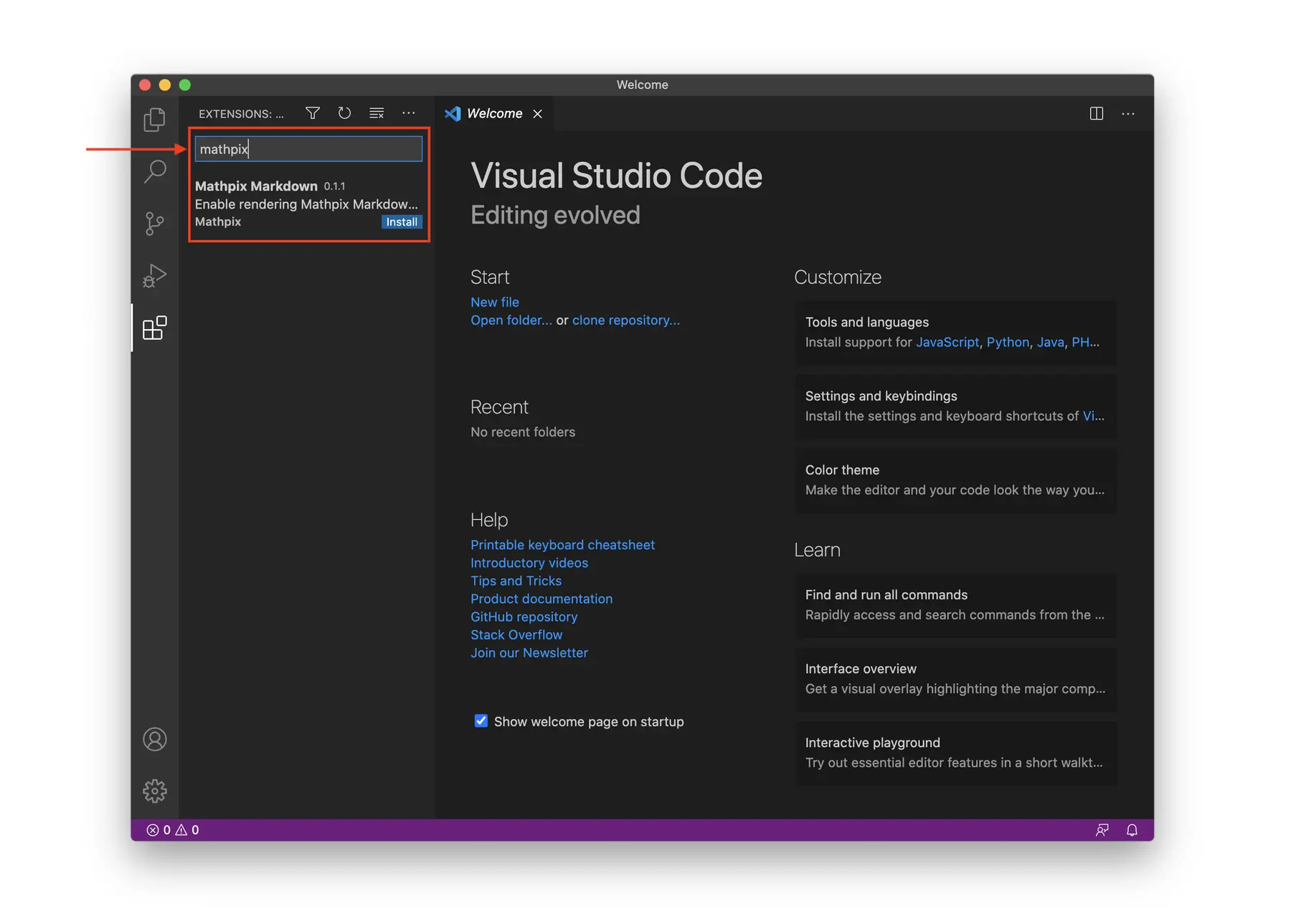Open the Interface overview card

(x=955, y=679)
